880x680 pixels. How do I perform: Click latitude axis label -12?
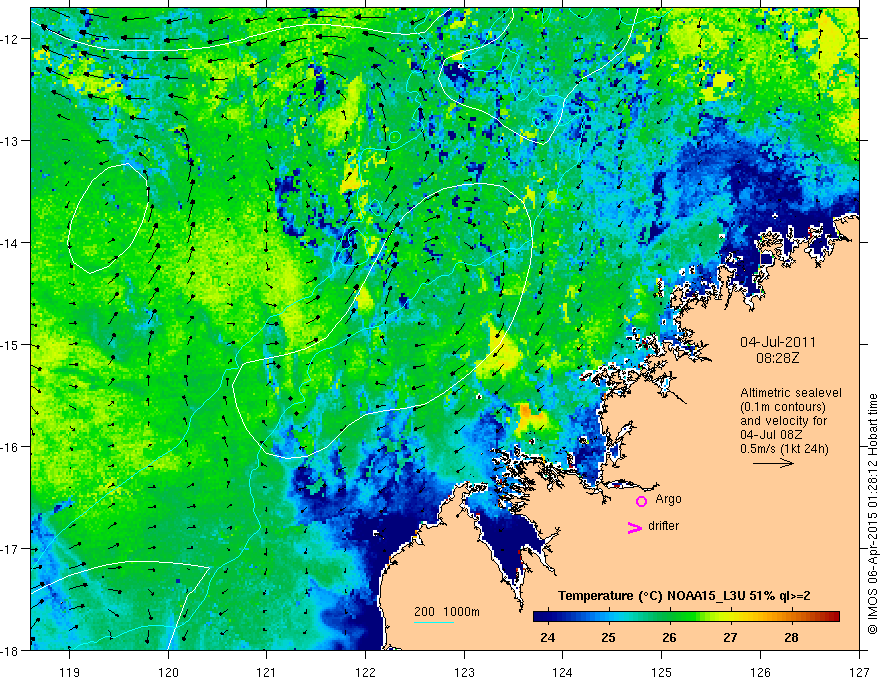click(x=11, y=39)
